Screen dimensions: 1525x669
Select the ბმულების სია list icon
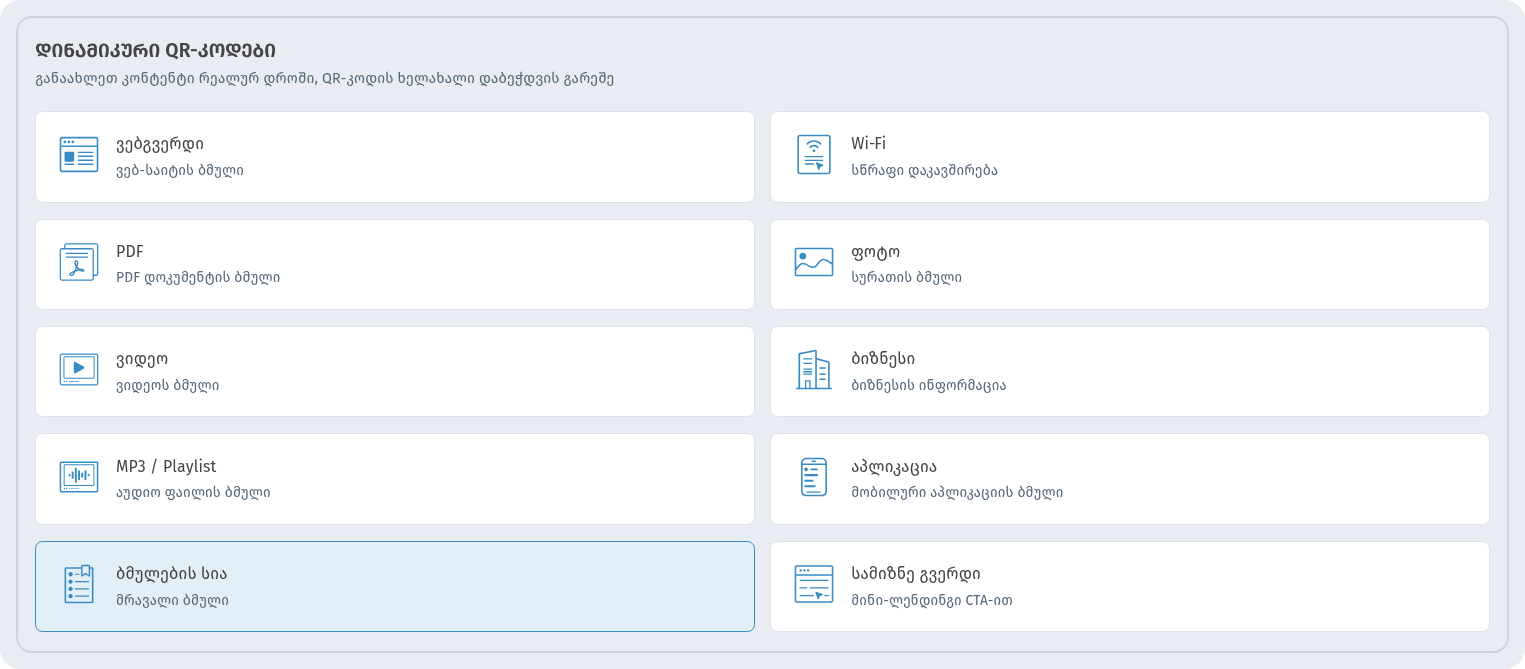coord(79,585)
